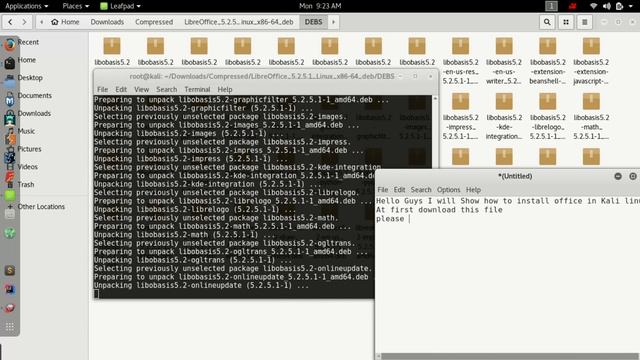Show later path segments with right arrow
This screenshot has width=640, height=360.
point(333,22)
